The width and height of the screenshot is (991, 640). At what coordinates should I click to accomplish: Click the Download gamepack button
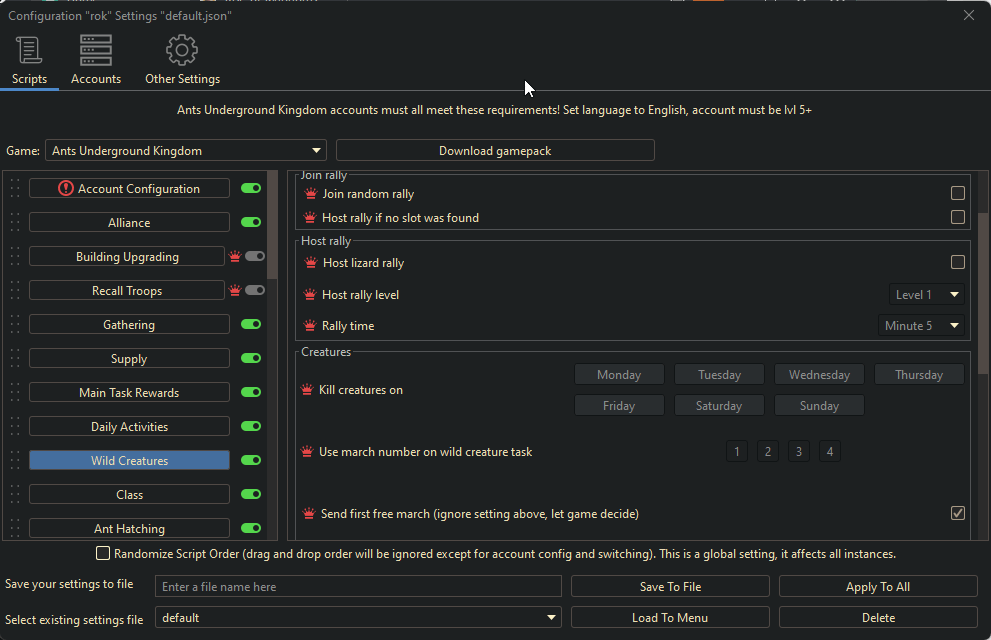[x=495, y=151]
